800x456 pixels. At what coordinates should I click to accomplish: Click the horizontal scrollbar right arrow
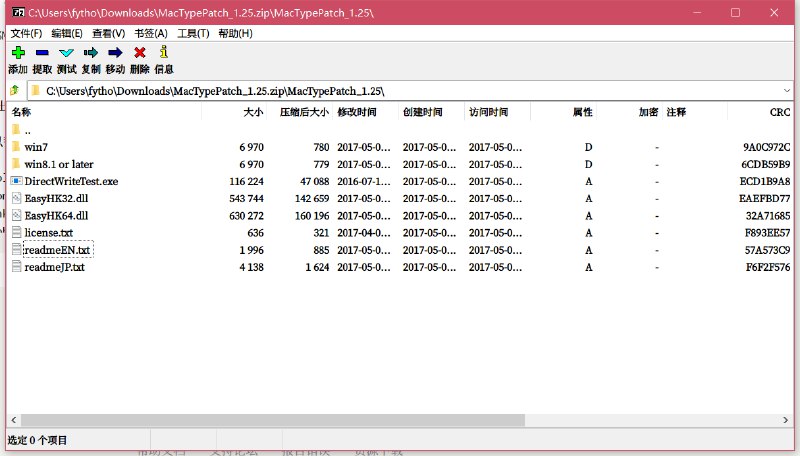click(x=786, y=420)
